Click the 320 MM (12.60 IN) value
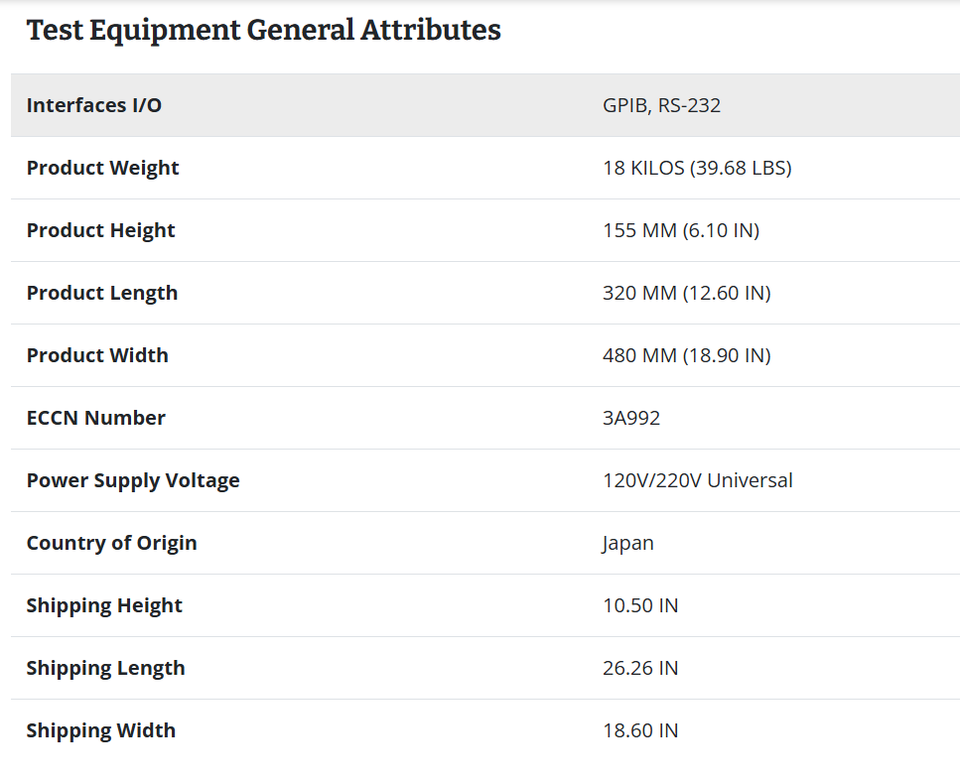 (686, 293)
